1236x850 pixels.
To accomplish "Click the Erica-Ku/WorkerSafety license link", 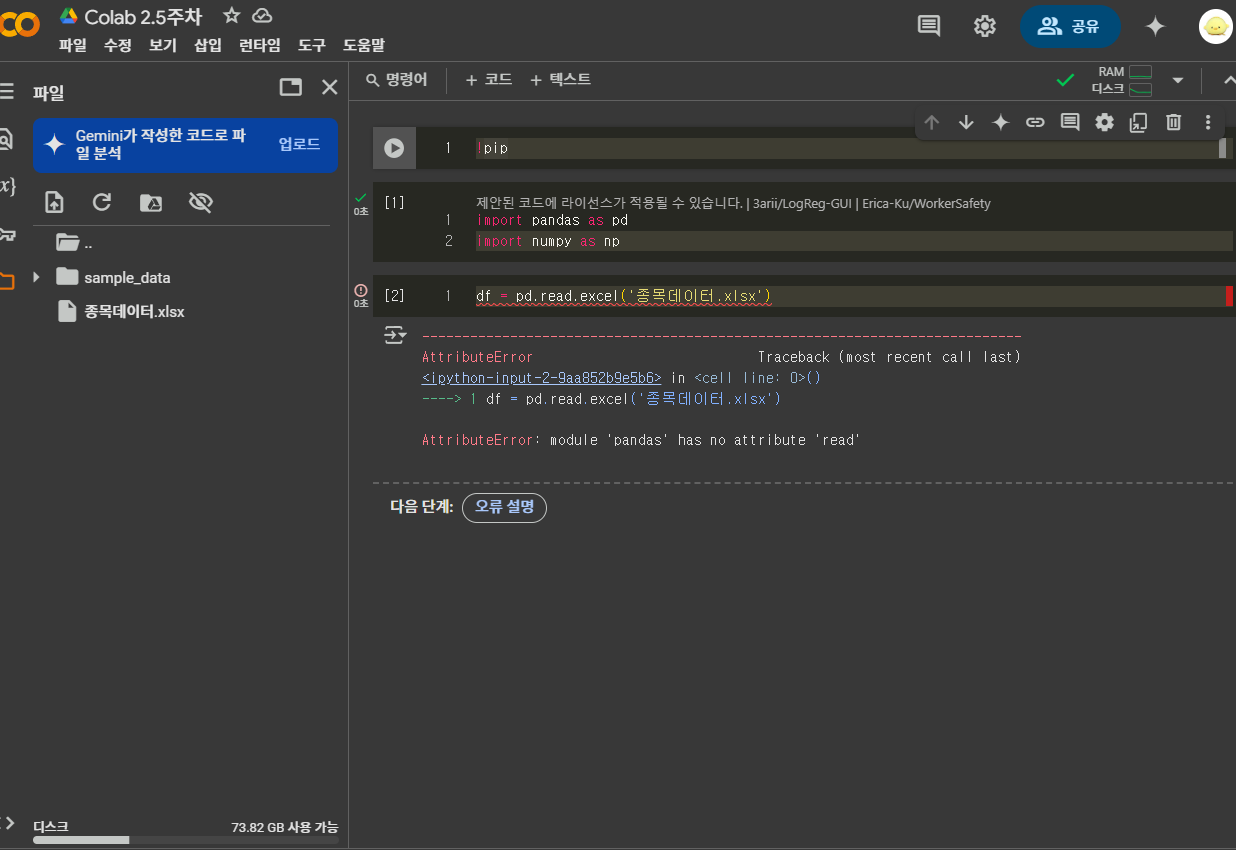I will tap(927, 203).
